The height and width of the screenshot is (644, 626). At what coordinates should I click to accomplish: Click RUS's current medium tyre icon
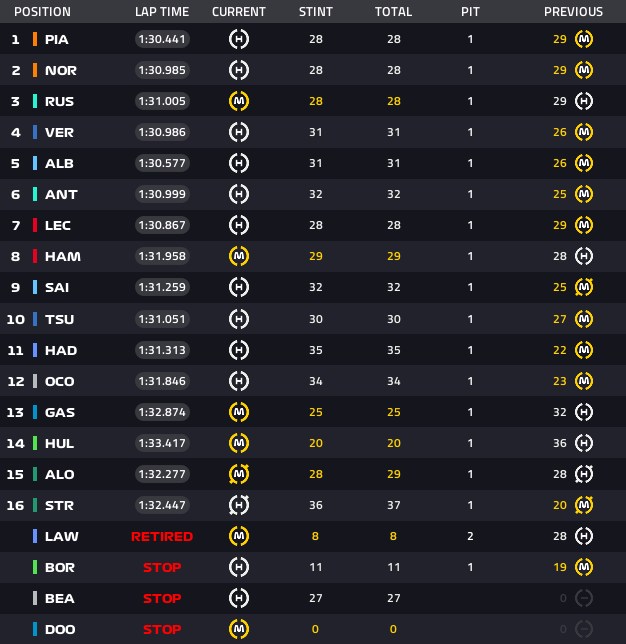pyautogui.click(x=239, y=101)
